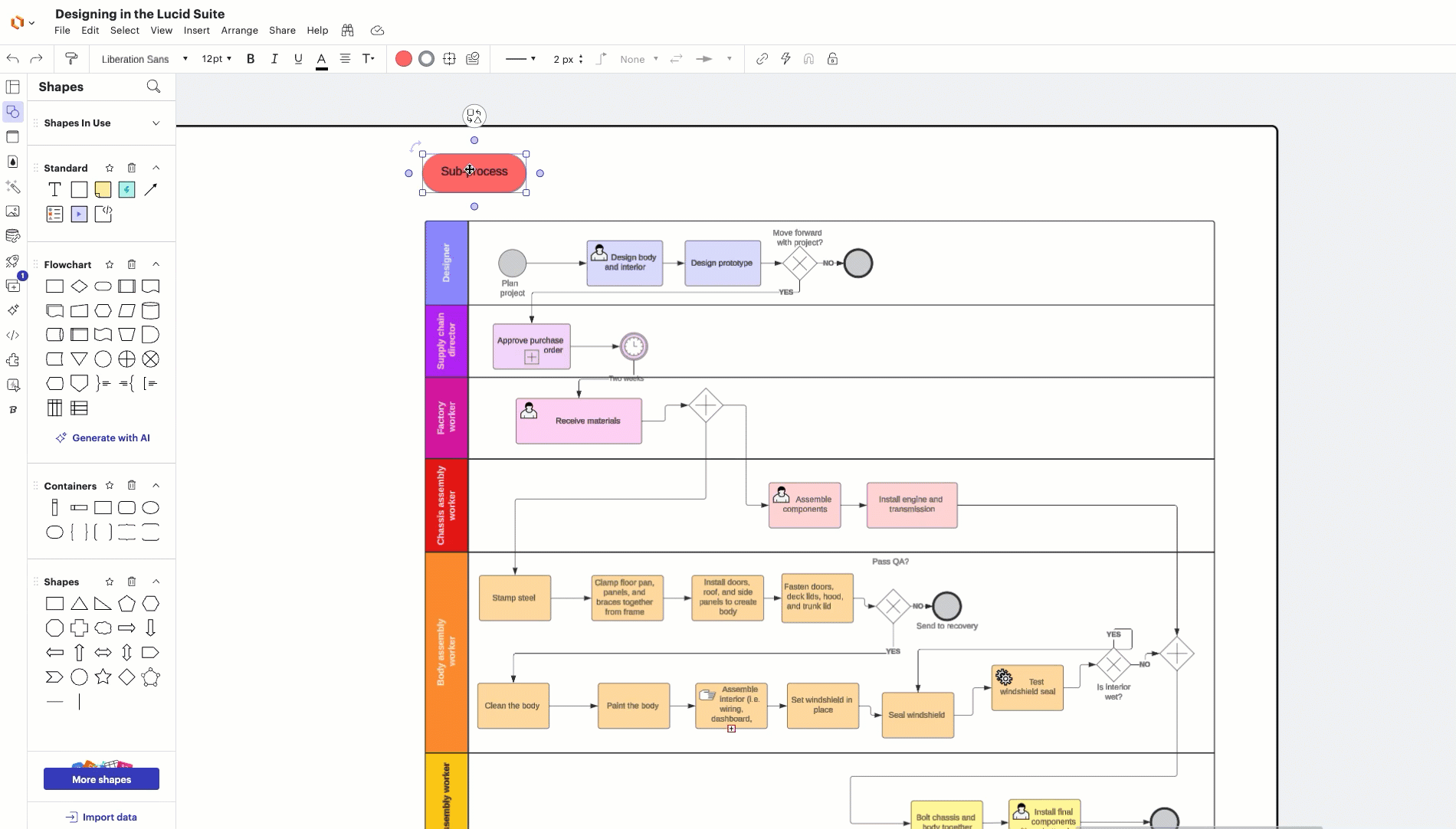Pin the Containers library with the star
This screenshot has width=1456, height=829.
click(110, 486)
